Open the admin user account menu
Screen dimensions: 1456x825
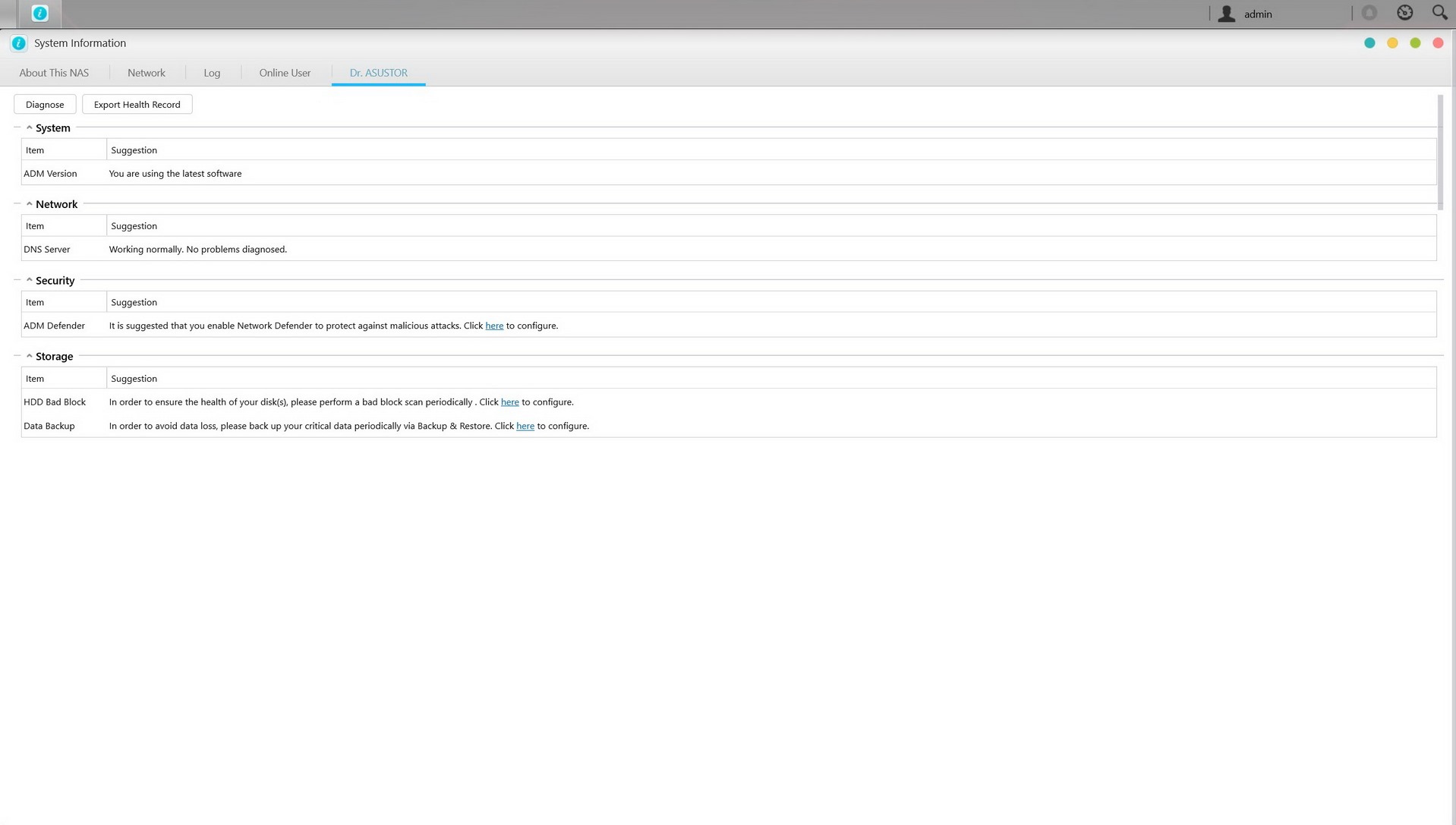(x=1245, y=14)
